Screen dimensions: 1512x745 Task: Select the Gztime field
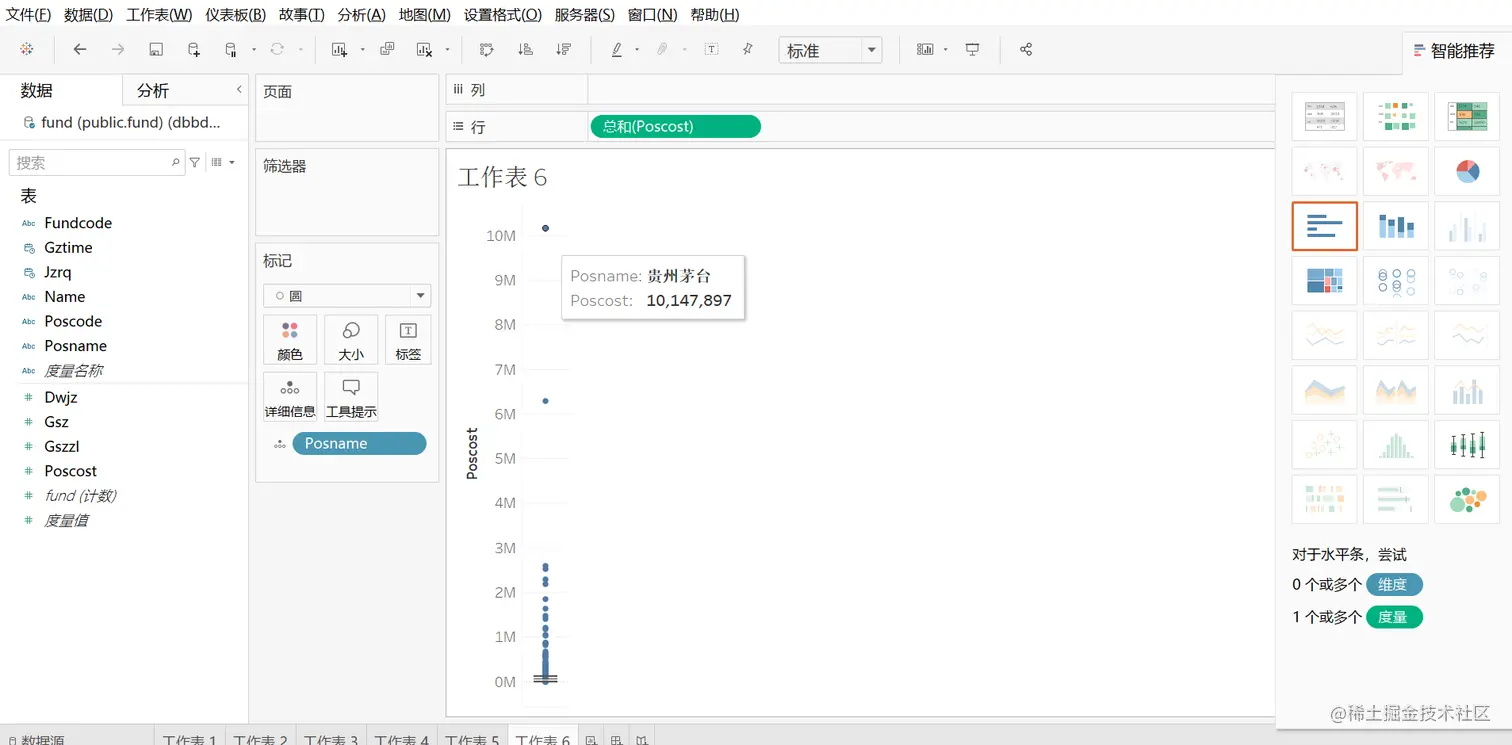point(68,247)
